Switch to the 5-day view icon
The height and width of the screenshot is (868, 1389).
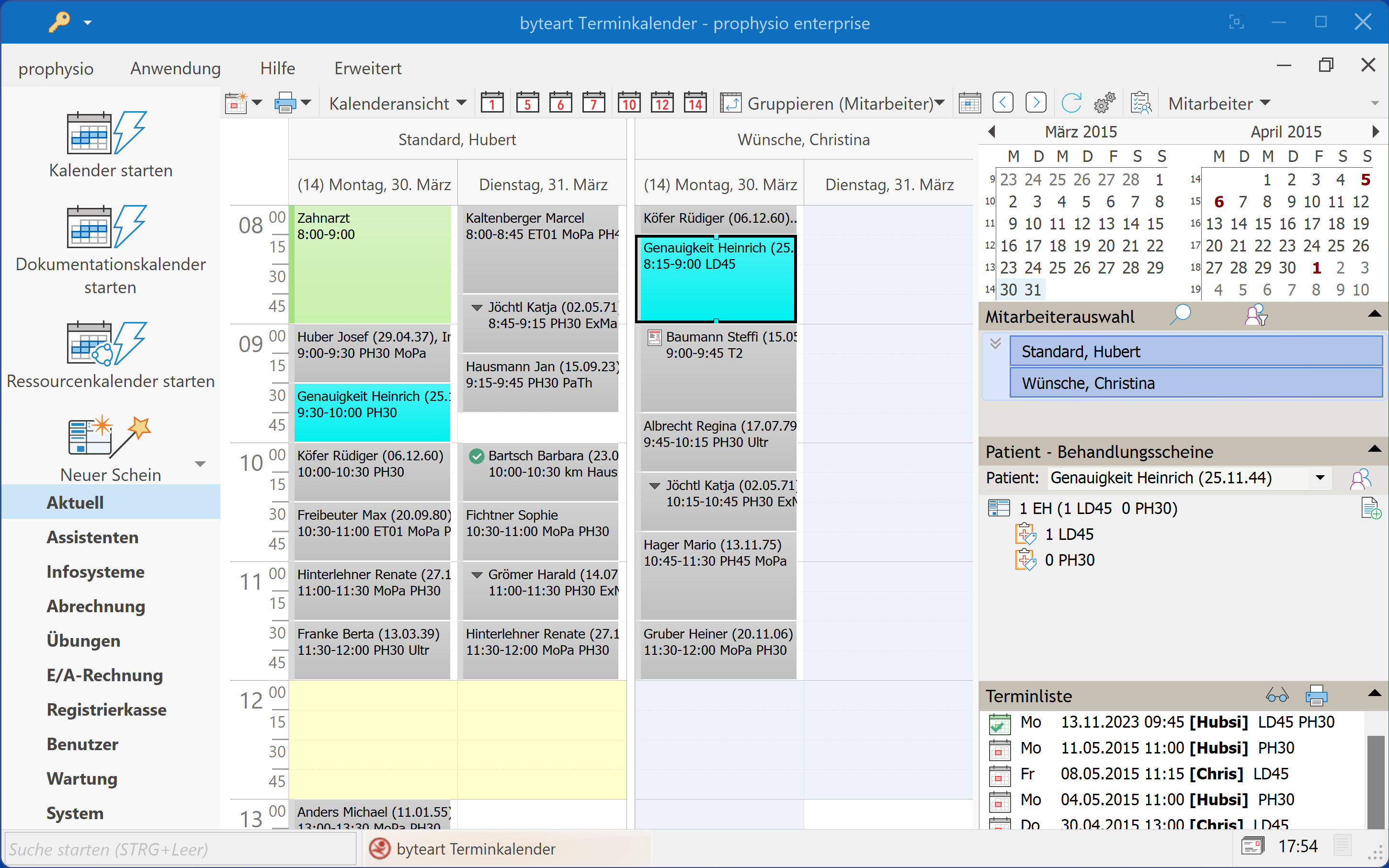point(527,103)
